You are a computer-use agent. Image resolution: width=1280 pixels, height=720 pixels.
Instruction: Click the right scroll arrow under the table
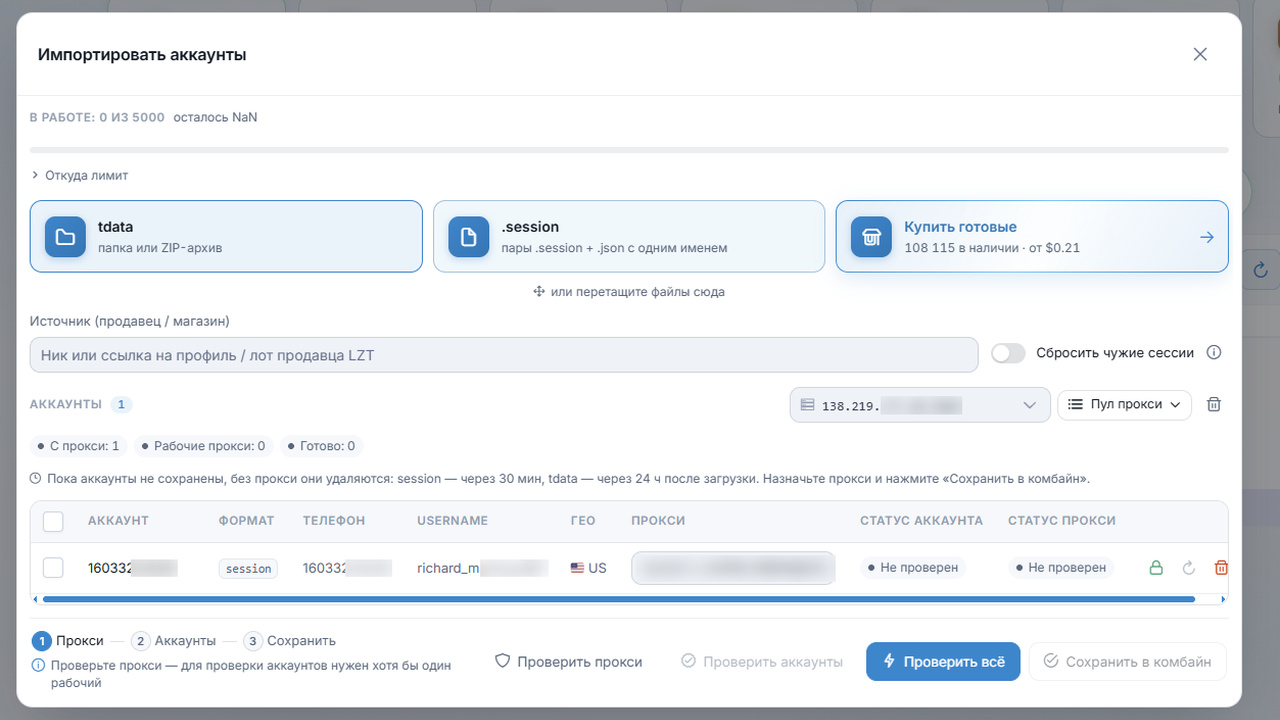click(1223, 599)
